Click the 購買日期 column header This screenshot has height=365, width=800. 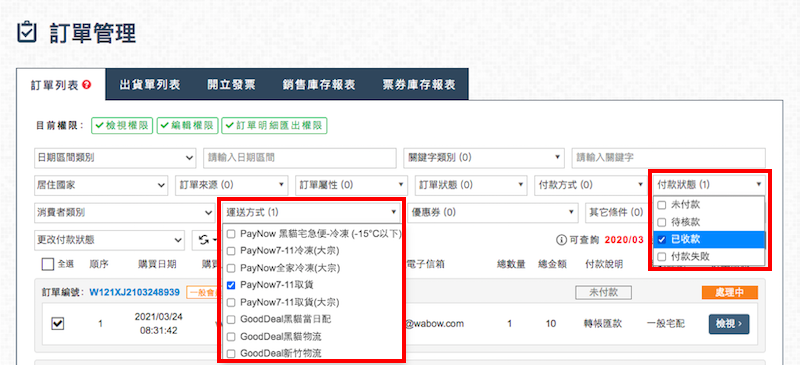[157, 264]
